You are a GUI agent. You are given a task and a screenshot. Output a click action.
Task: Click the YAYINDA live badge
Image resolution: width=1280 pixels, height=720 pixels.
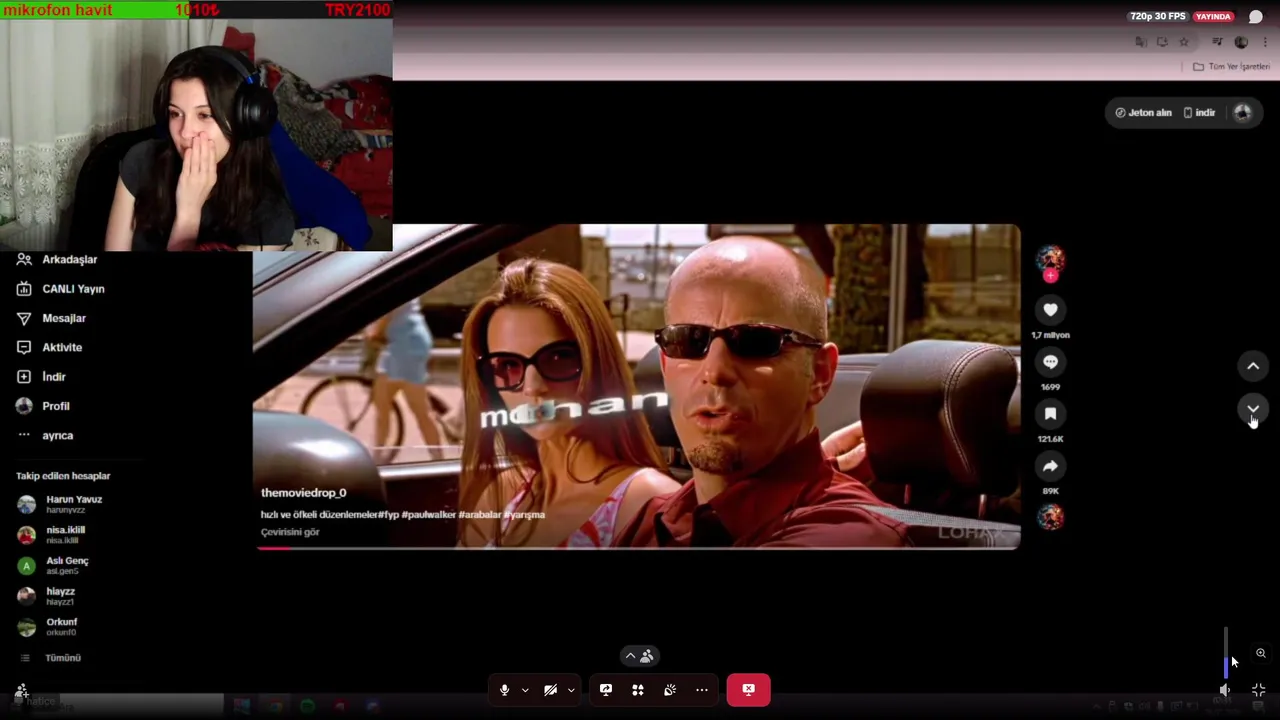tap(1214, 17)
